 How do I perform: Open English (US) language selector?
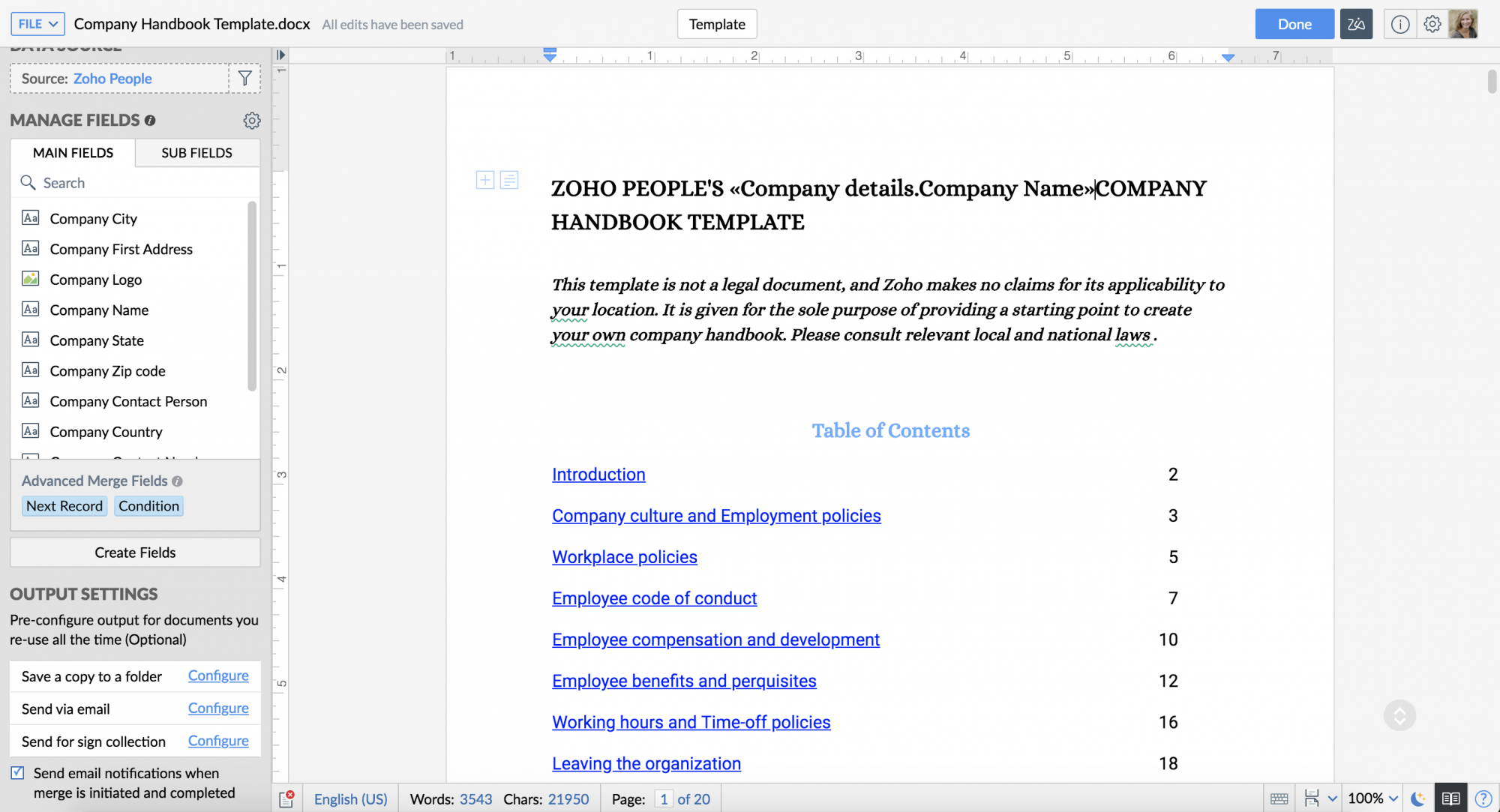(350, 799)
